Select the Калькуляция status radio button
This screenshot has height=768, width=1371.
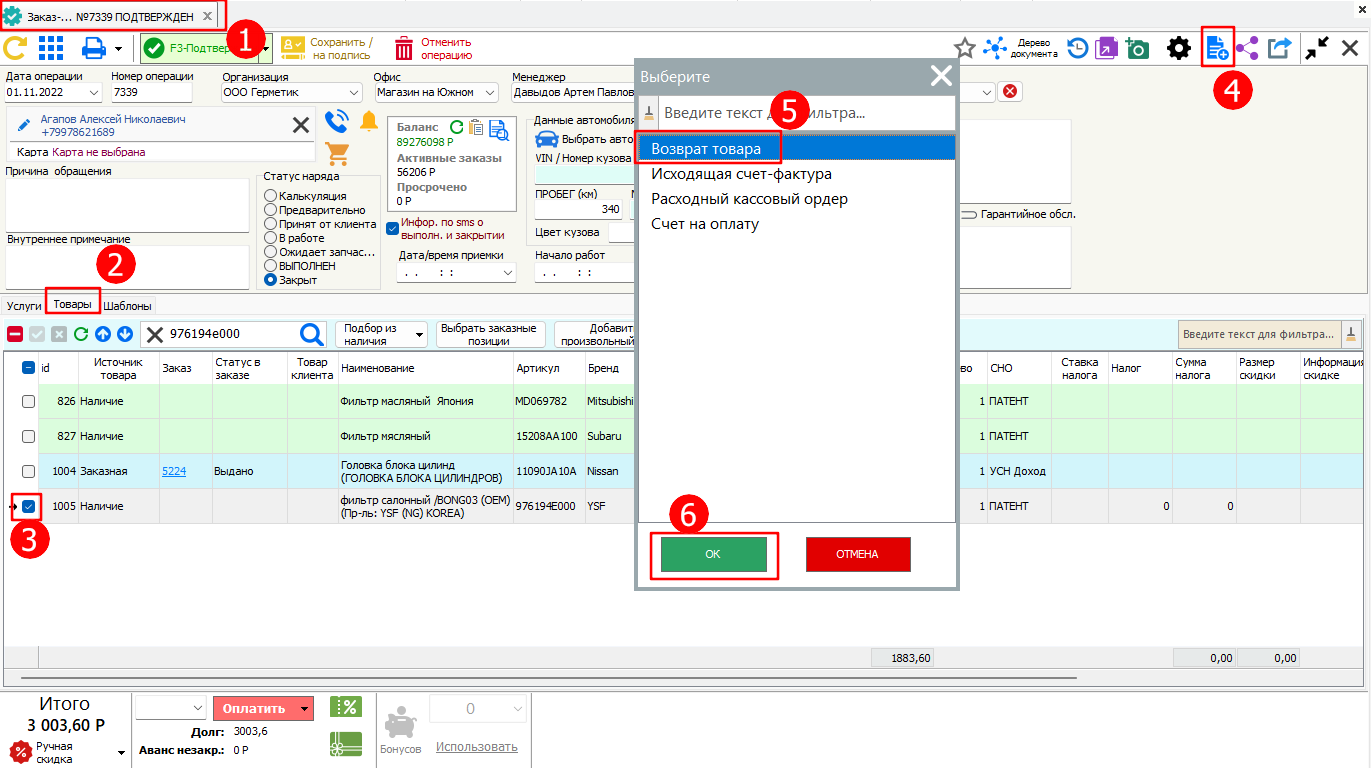270,196
